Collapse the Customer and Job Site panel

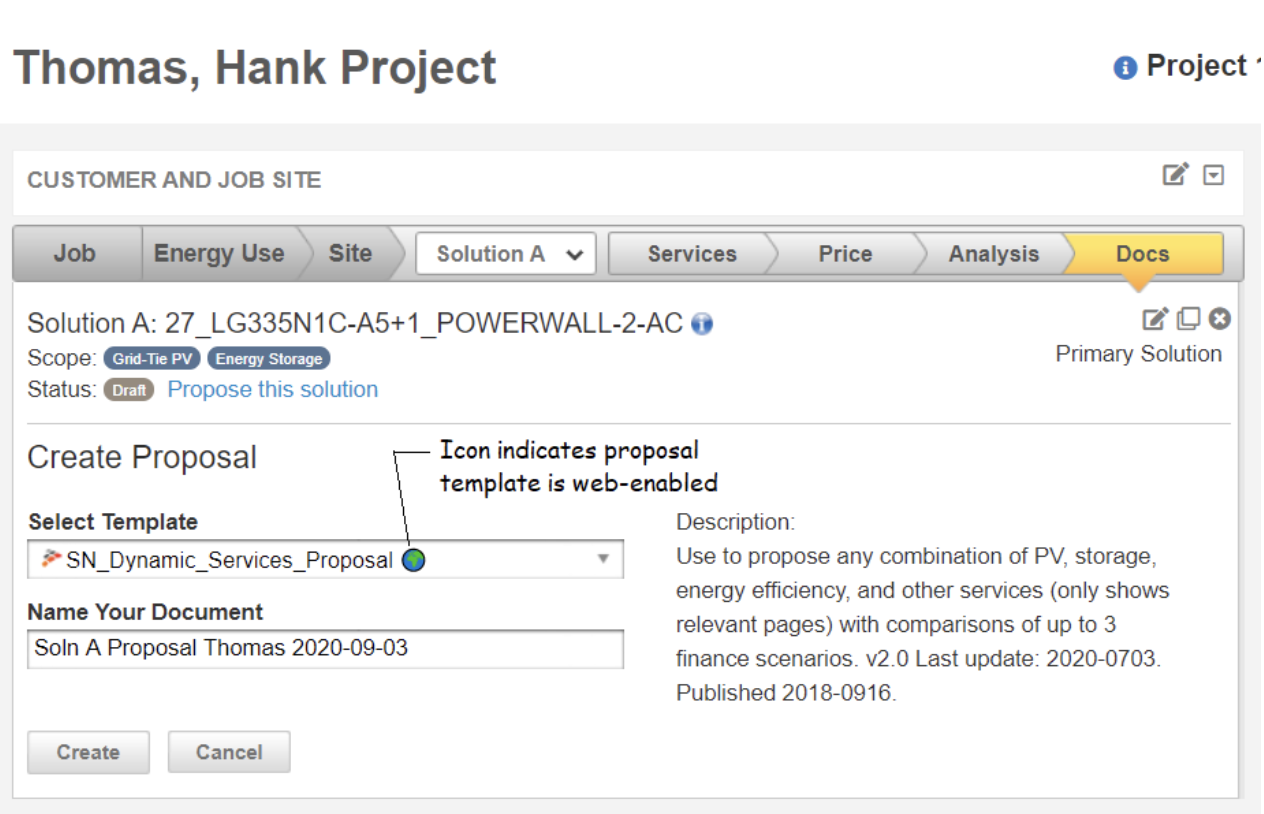click(x=1213, y=176)
